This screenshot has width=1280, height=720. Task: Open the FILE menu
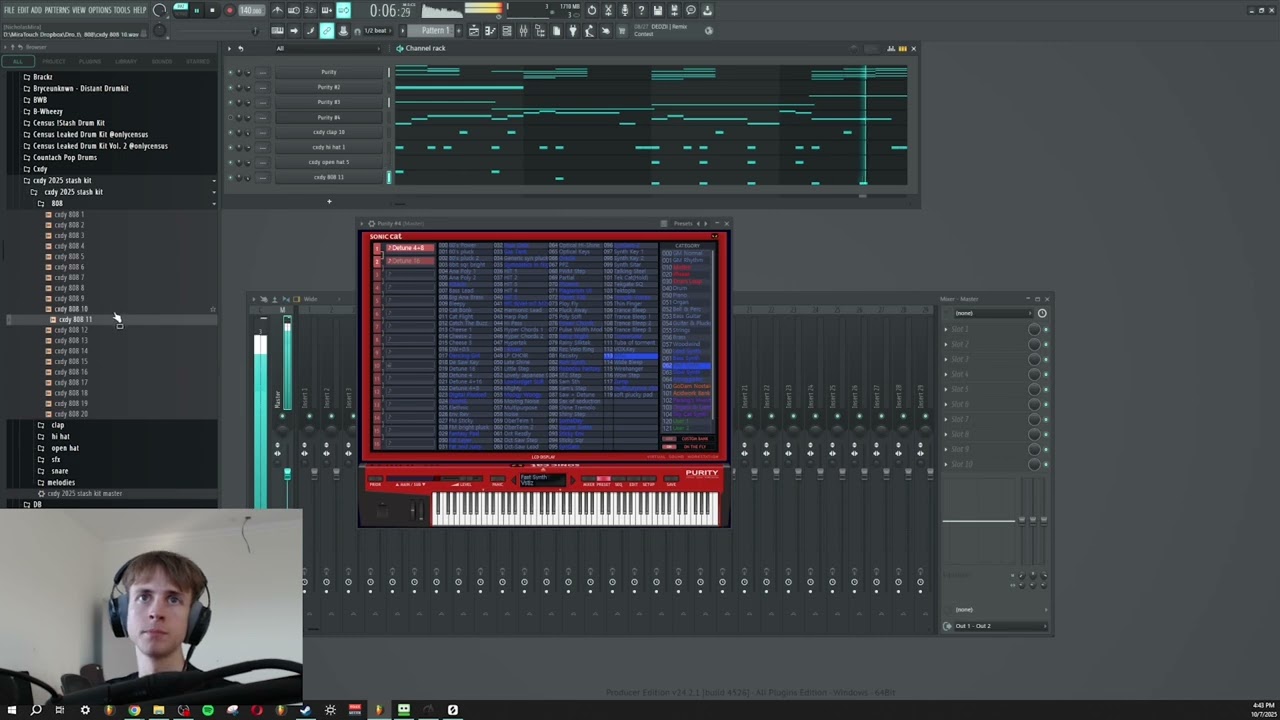tap(9, 10)
